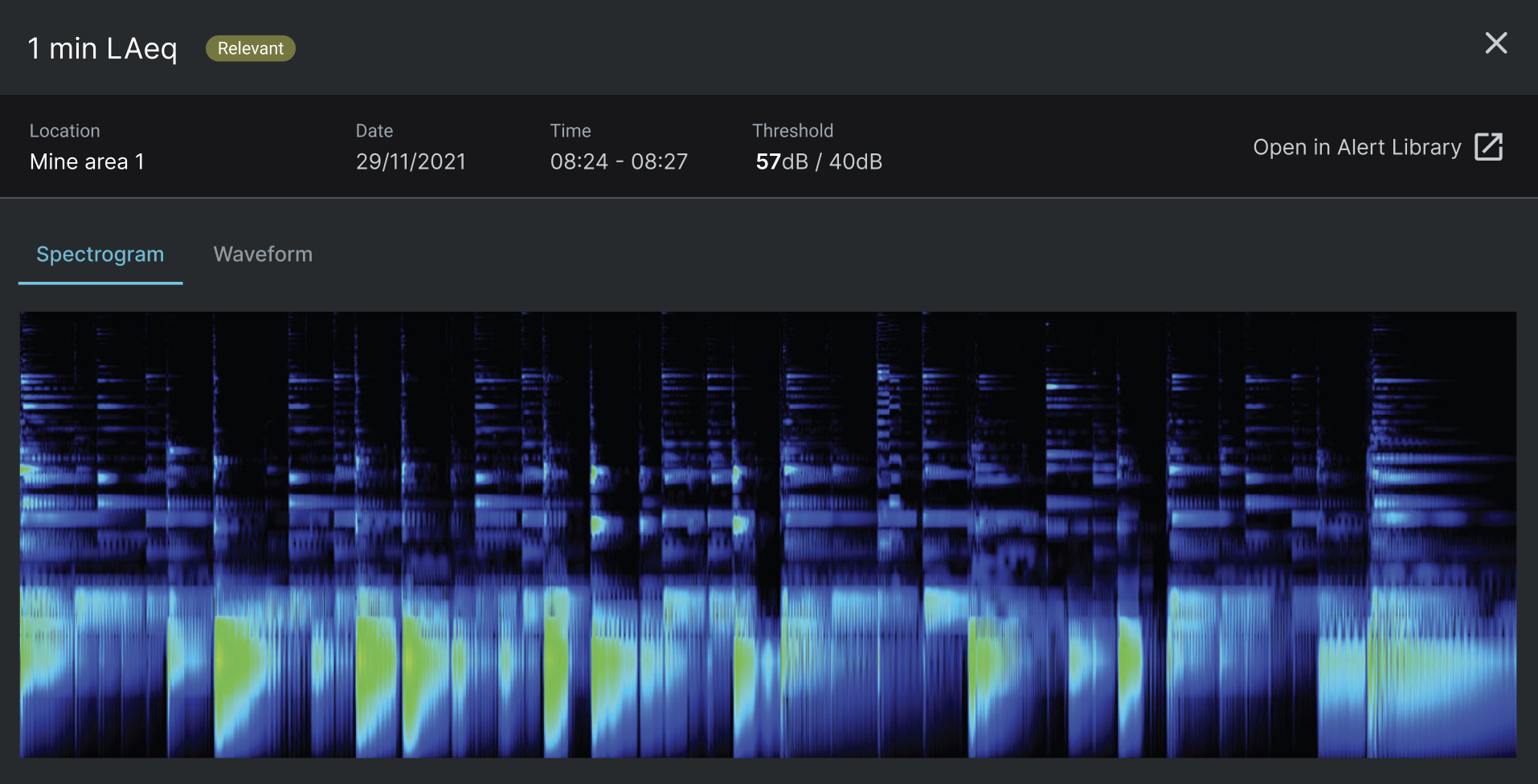Click the center of the spectrogram image

click(768, 535)
